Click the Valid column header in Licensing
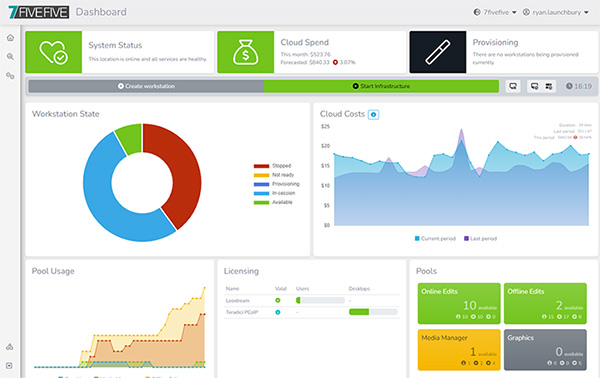Viewport: 600px width, 378px height. click(x=280, y=288)
